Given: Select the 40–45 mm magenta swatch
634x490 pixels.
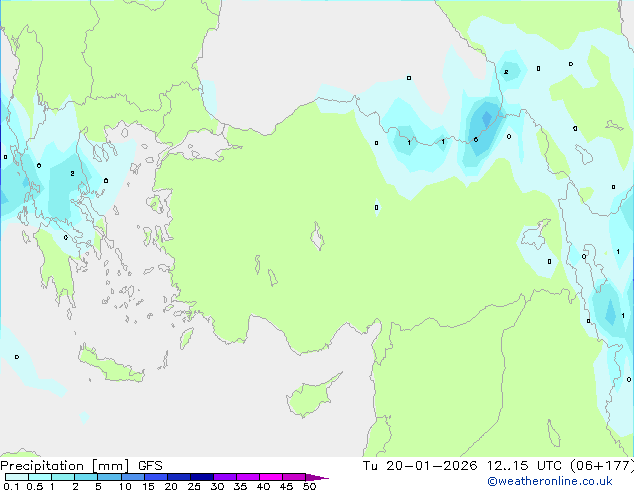Looking at the screenshot, I should (271, 477).
